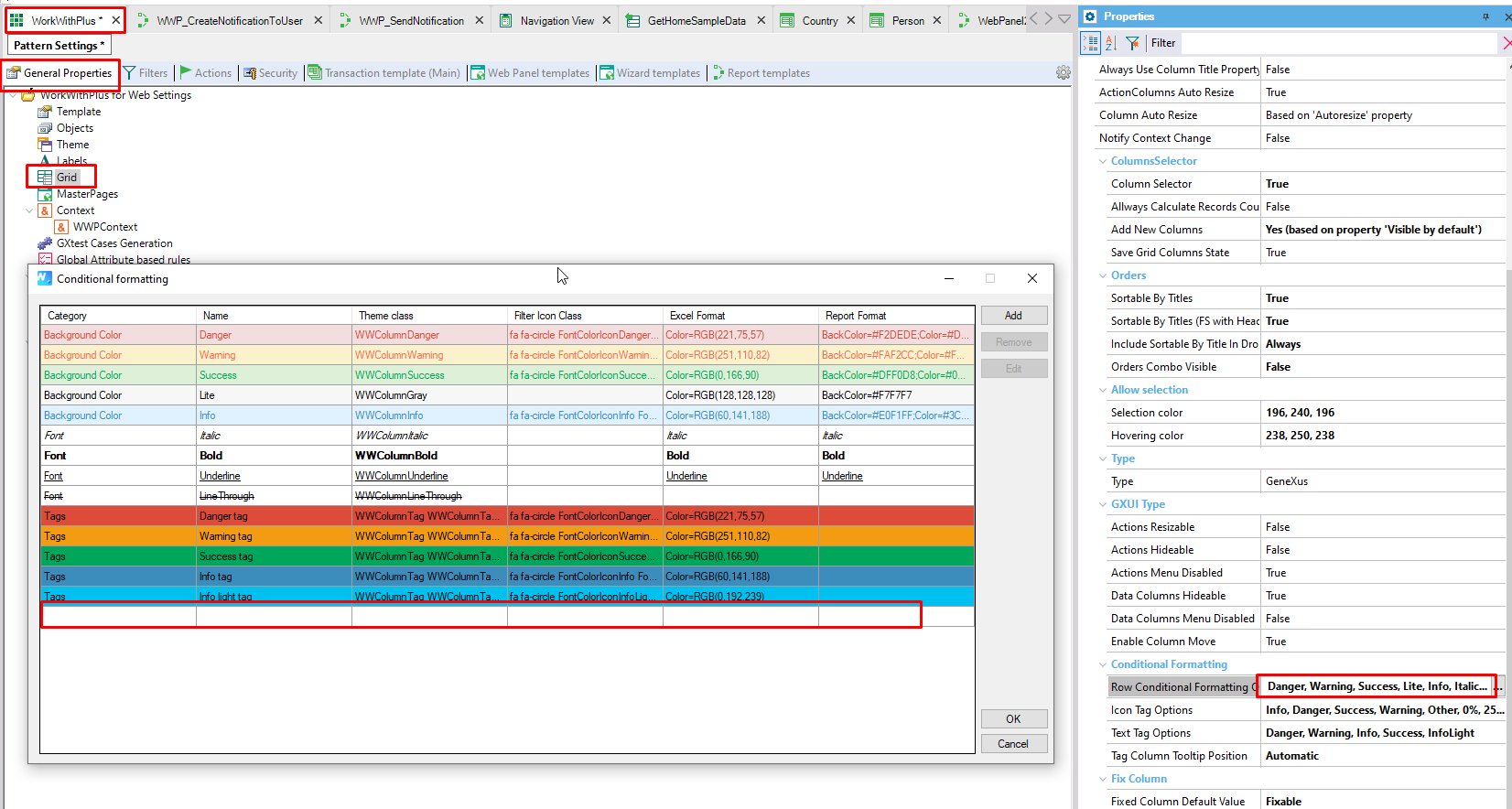
Task: Collapse the Orders property group
Action: point(1102,275)
